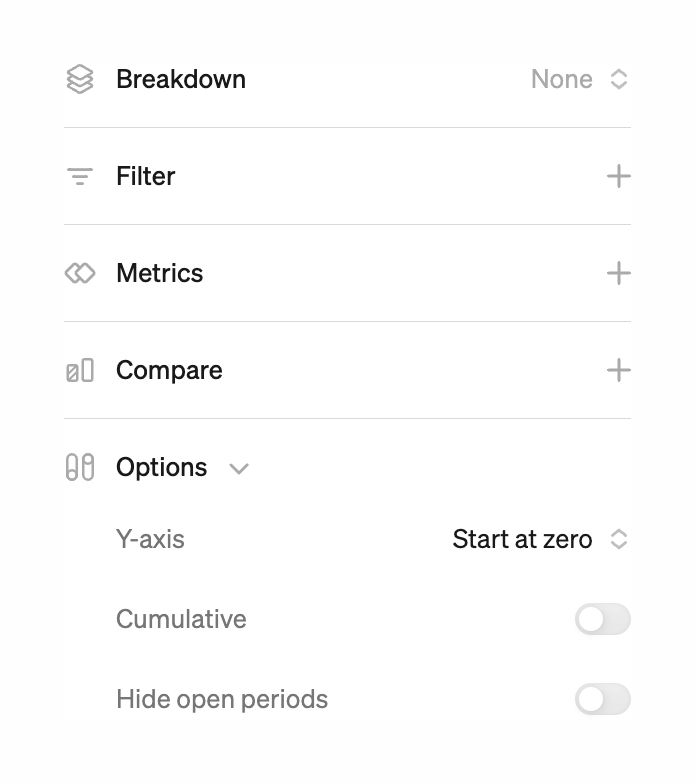
Task: Add a comparison with the plus icon
Action: click(618, 371)
